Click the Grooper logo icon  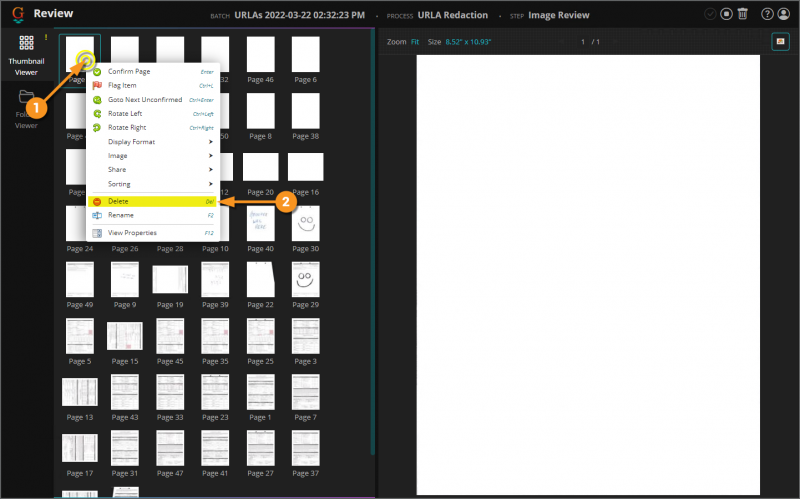click(18, 14)
